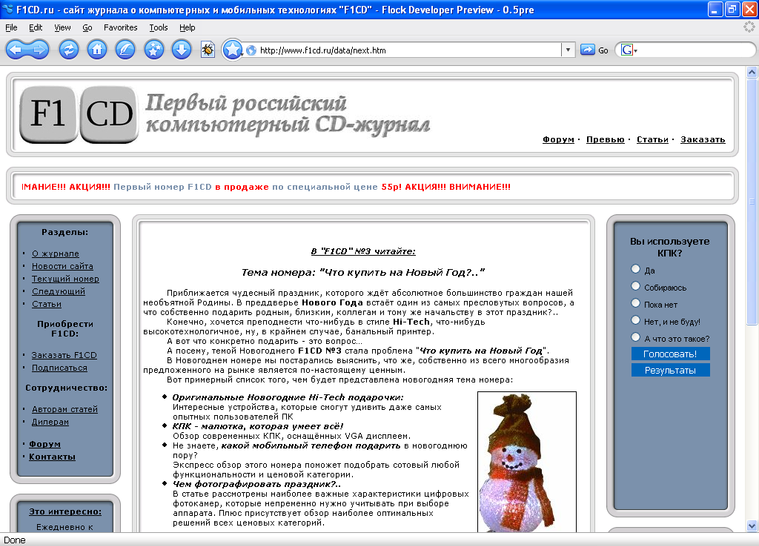Open the blog editor quill icon
The width and height of the screenshot is (759, 546).
pos(125,49)
